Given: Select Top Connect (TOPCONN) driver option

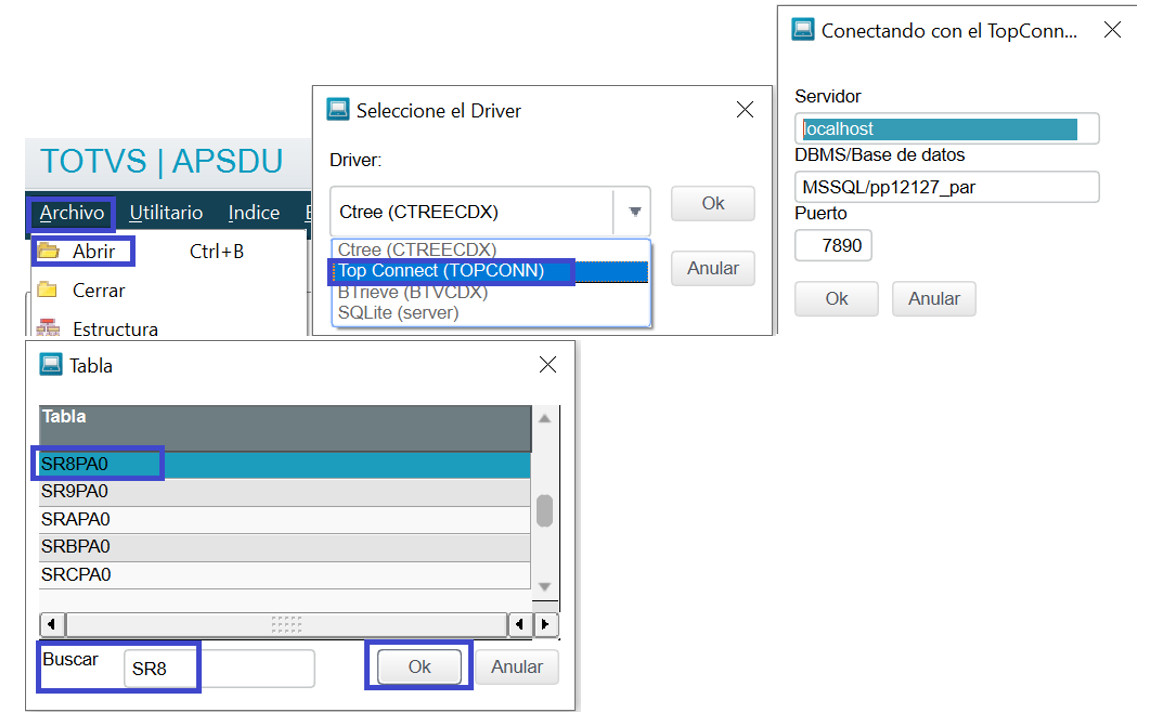Looking at the screenshot, I should point(490,271).
